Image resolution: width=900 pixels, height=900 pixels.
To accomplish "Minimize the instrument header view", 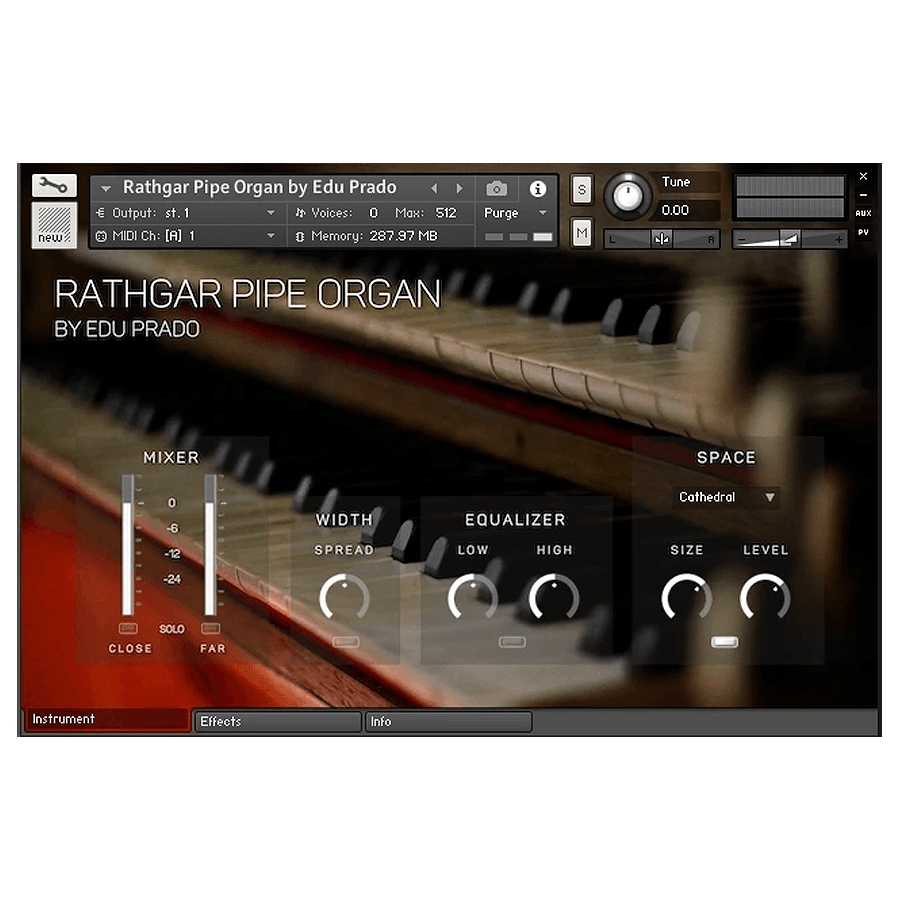I will [x=863, y=195].
